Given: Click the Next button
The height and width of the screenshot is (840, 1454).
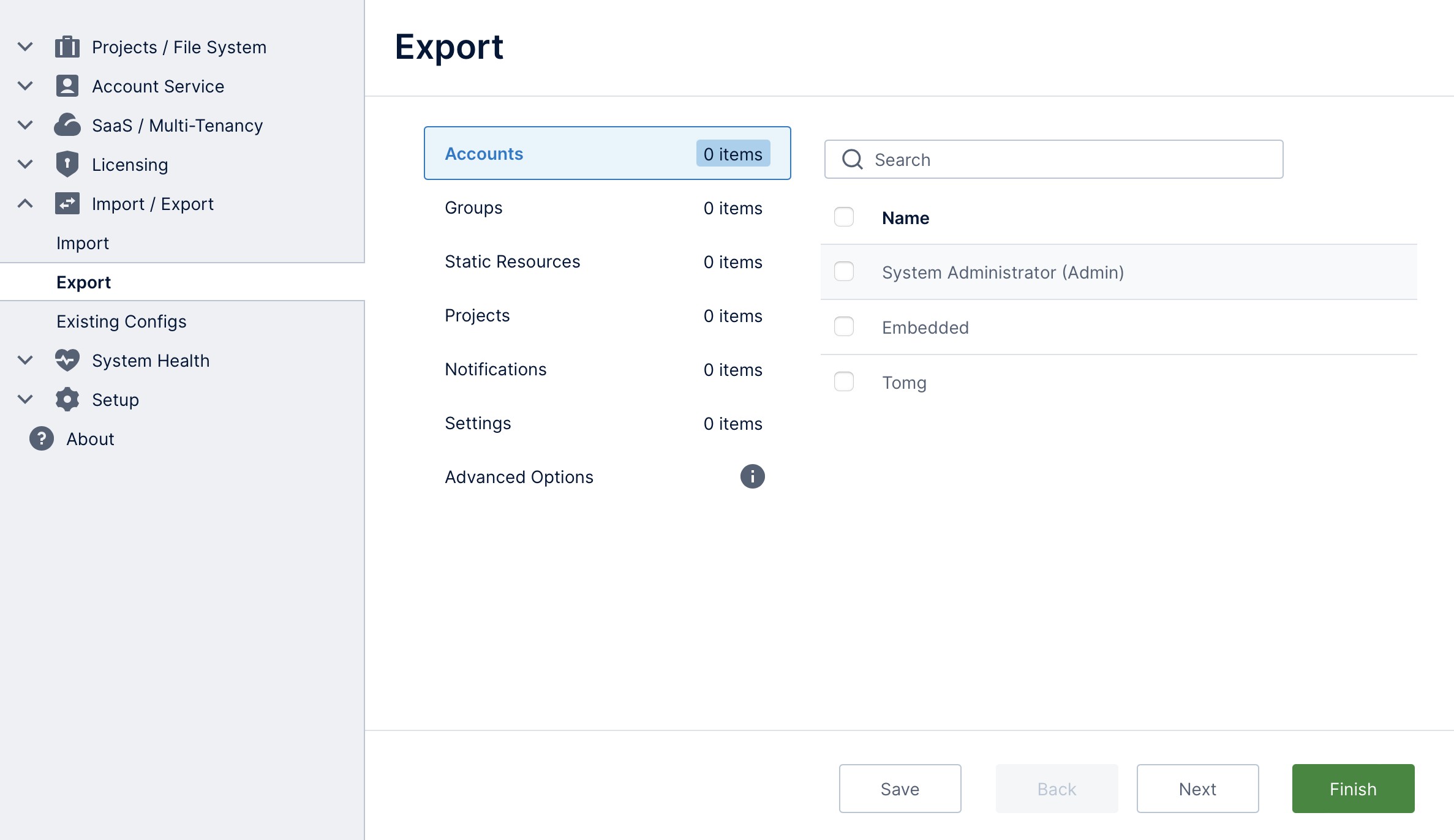Looking at the screenshot, I should point(1197,789).
